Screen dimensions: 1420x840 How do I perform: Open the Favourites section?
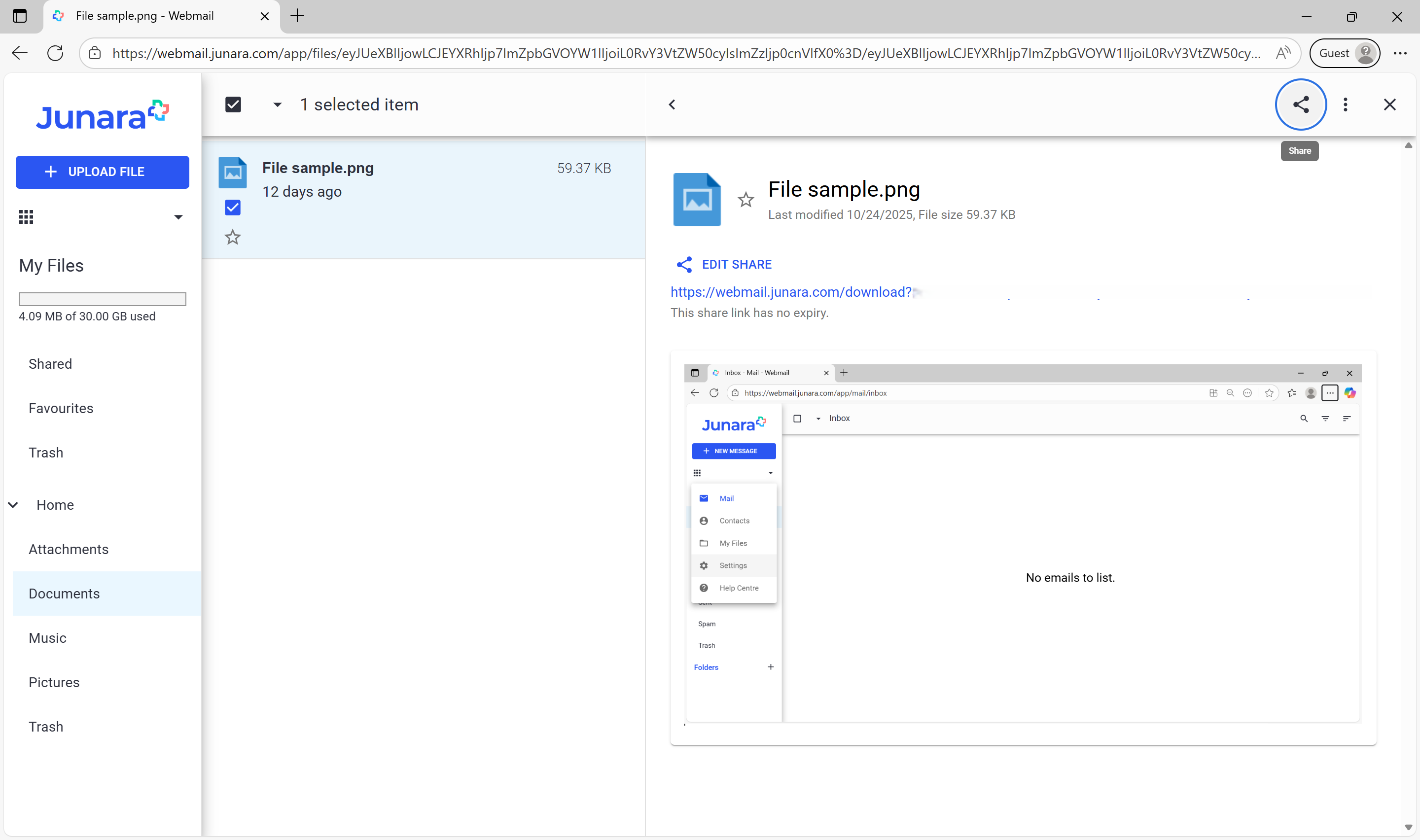tap(61, 408)
